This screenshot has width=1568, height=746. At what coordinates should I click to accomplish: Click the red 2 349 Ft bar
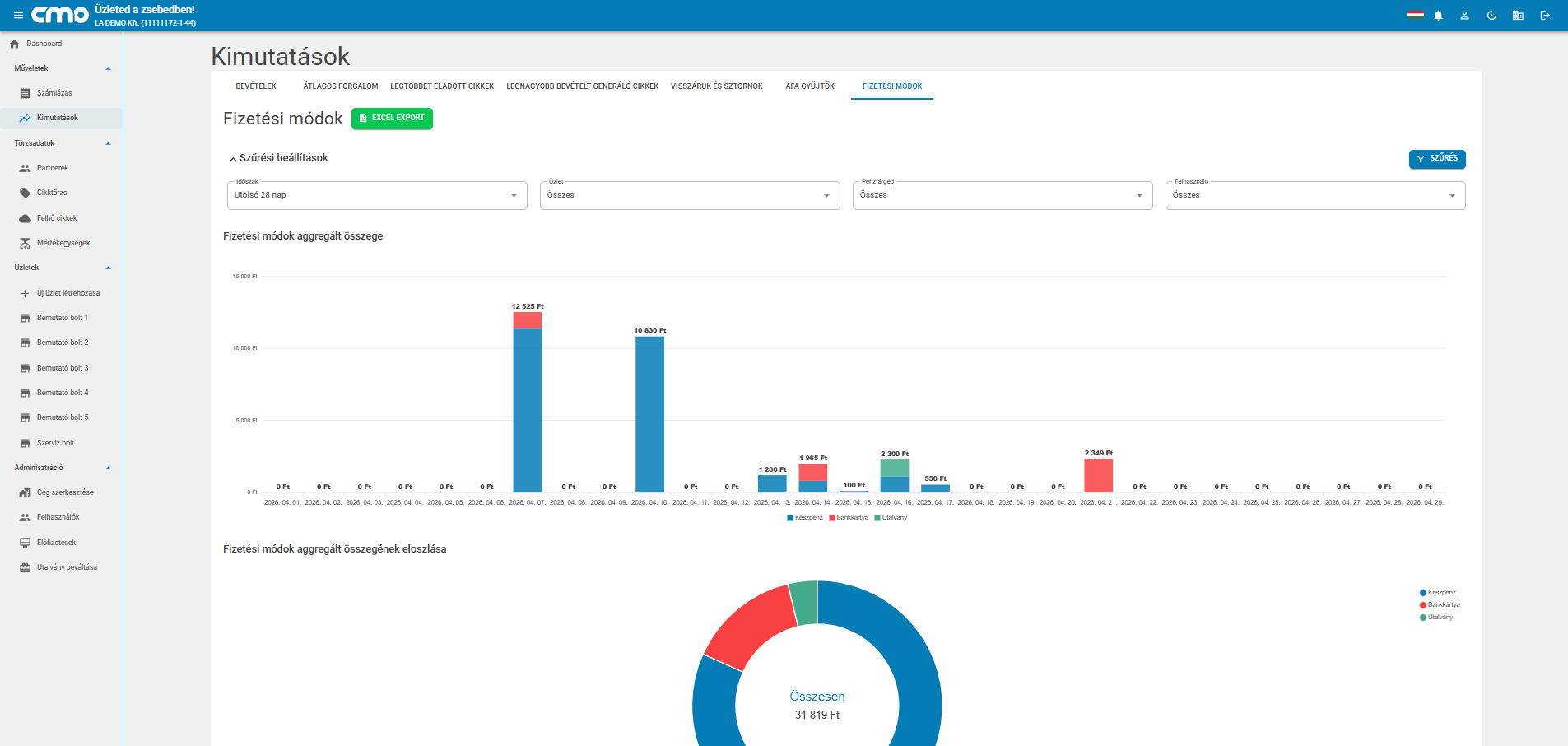coord(1099,476)
